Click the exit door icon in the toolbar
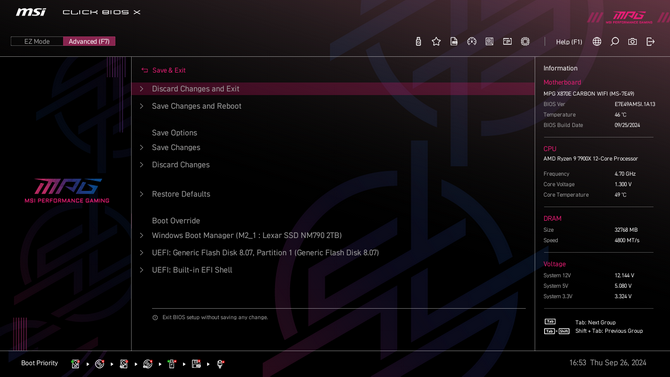Viewport: 670px width, 377px height. pos(650,41)
